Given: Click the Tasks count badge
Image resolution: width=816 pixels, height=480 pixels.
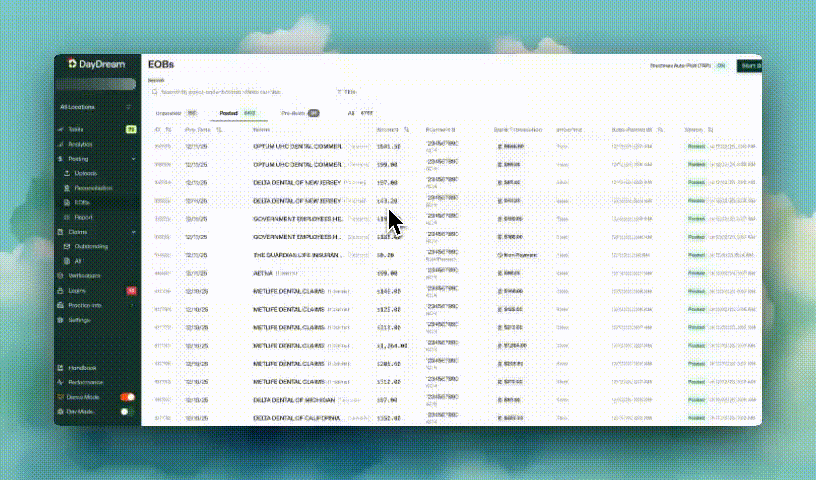Looking at the screenshot, I should coord(131,129).
